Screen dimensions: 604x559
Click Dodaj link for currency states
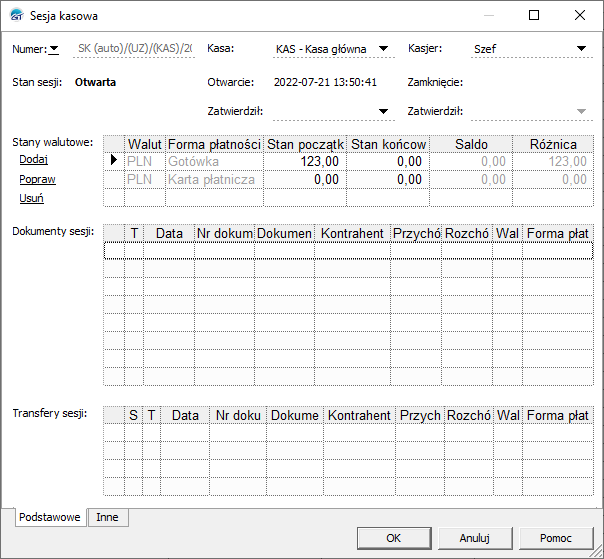(34, 159)
